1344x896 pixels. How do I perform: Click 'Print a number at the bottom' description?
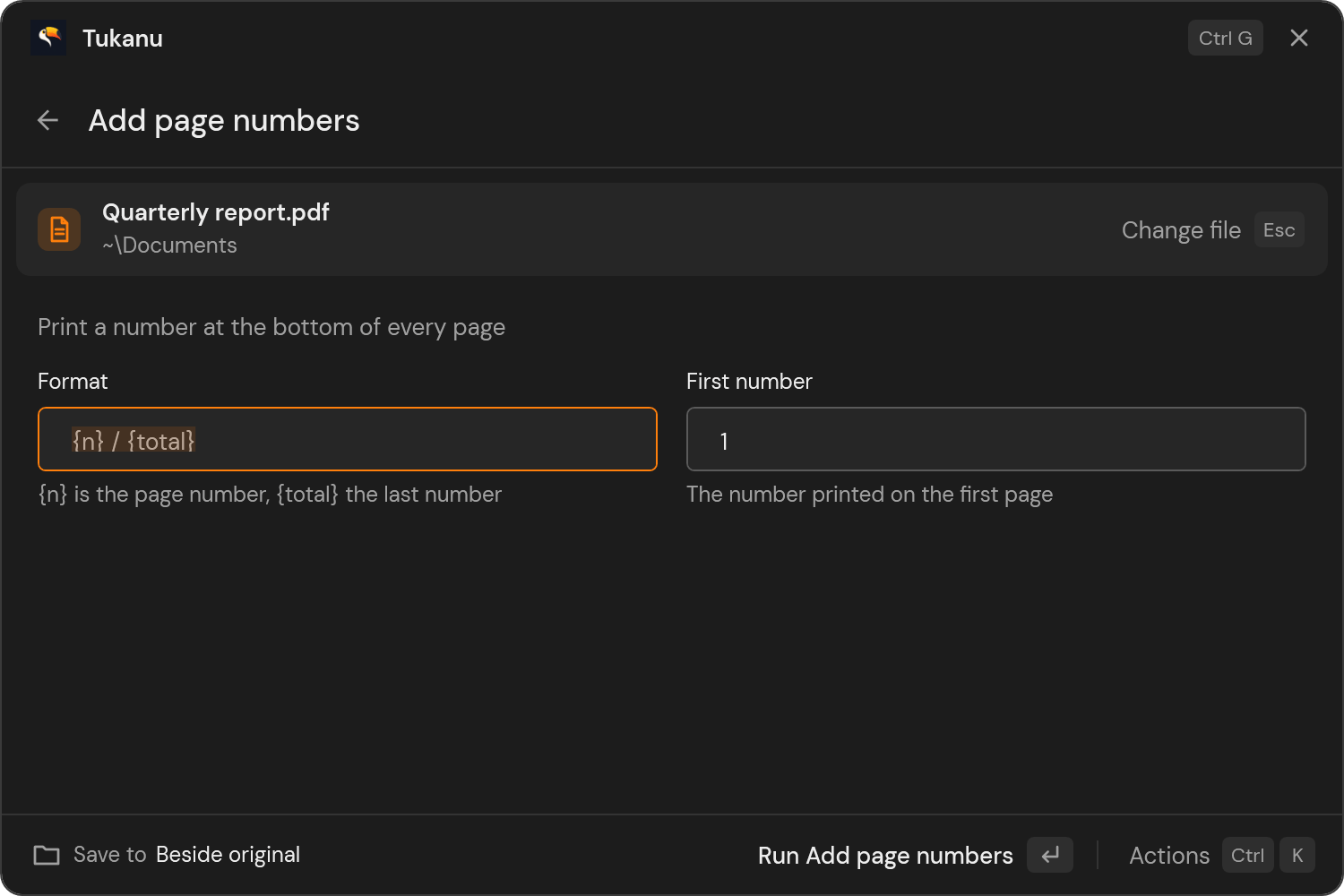point(271,328)
